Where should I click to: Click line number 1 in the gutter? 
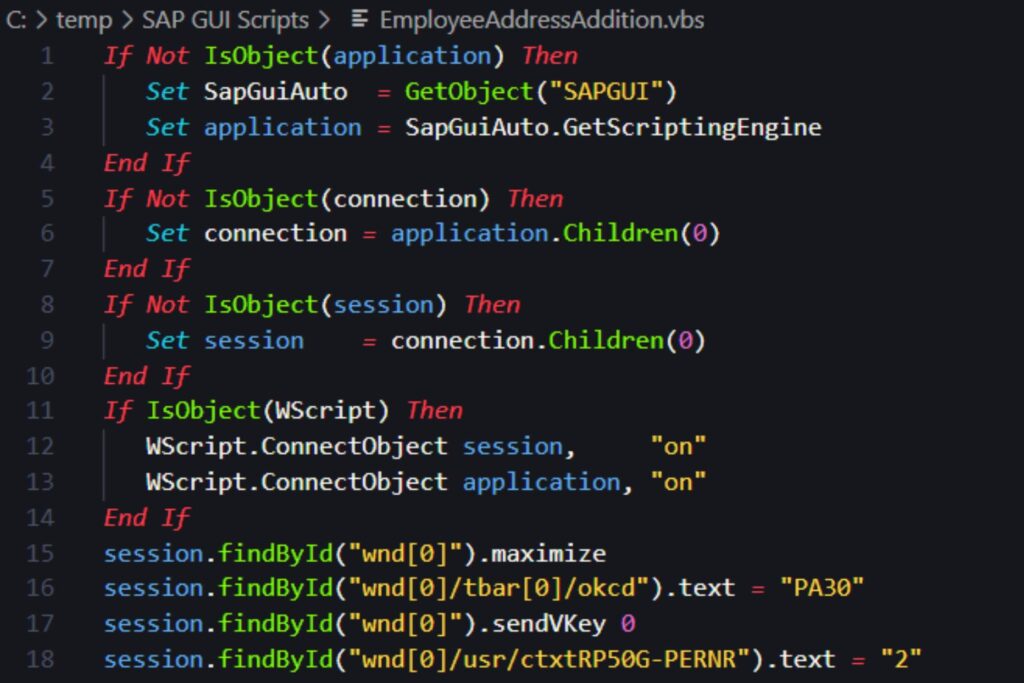tap(48, 55)
